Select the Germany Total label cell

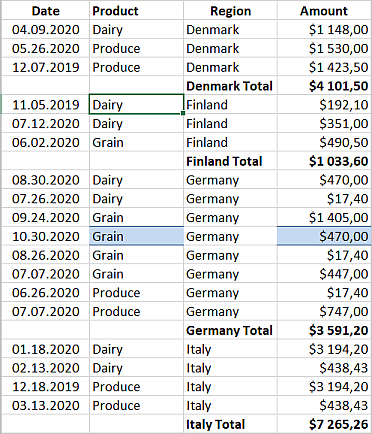click(230, 331)
